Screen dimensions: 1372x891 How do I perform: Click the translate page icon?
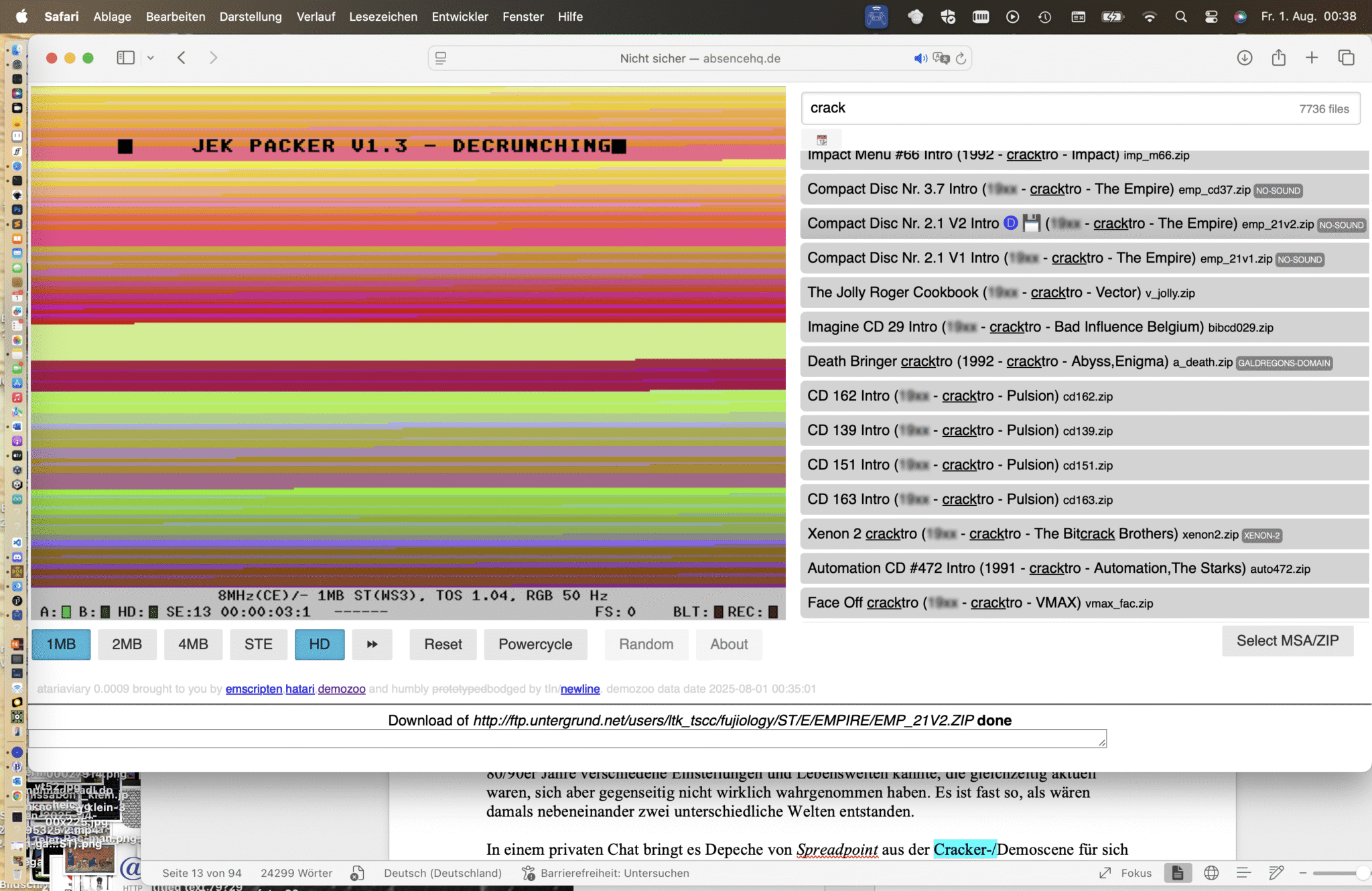[x=941, y=58]
